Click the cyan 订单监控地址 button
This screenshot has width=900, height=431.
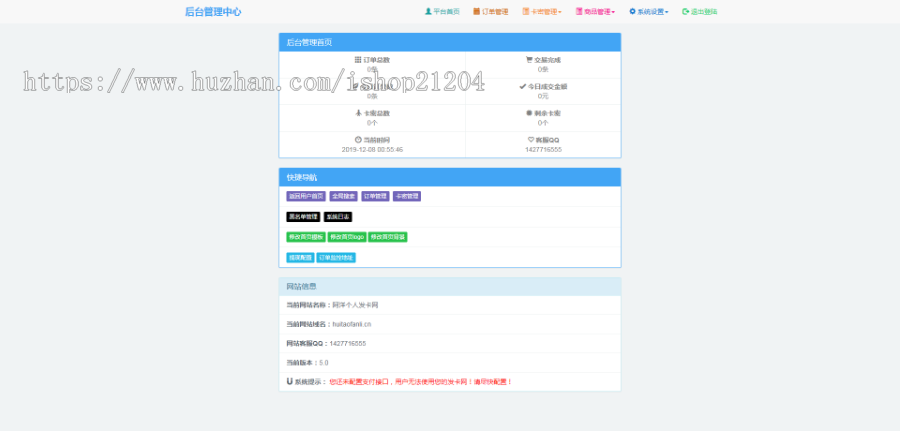336,258
